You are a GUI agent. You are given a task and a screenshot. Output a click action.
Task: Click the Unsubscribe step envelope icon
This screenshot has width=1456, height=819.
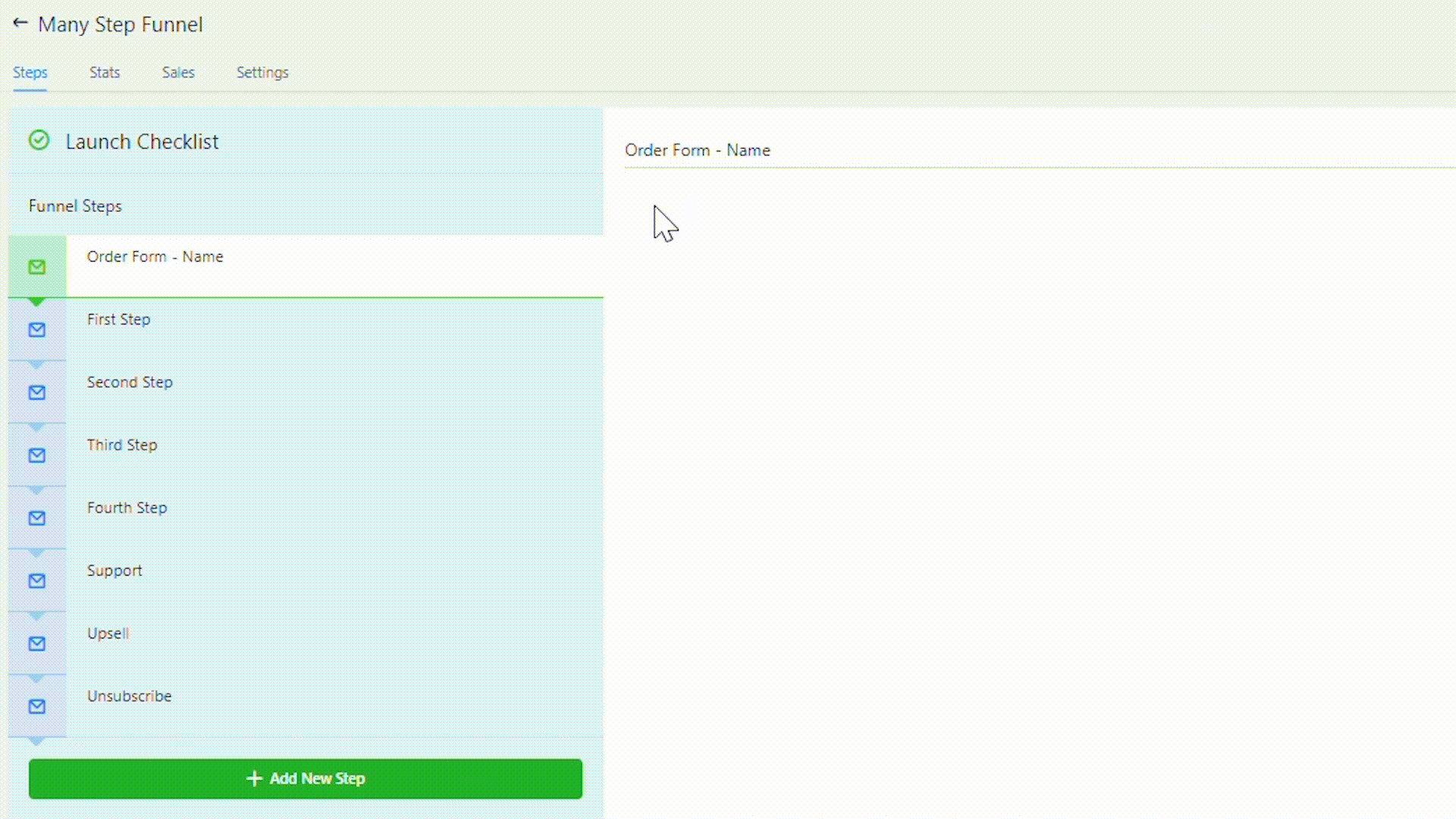point(37,707)
